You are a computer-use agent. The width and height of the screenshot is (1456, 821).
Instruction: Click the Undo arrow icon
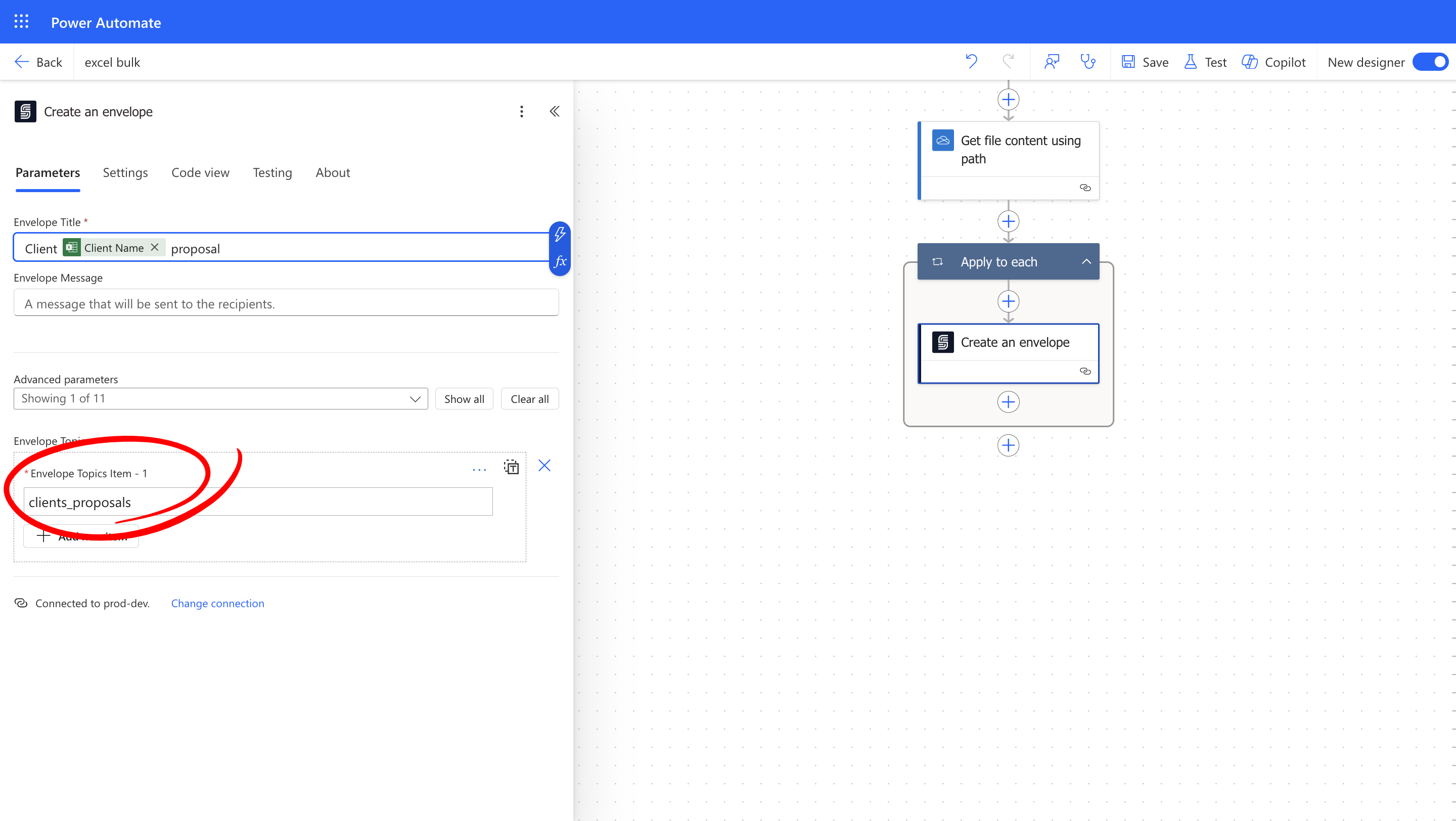971,62
